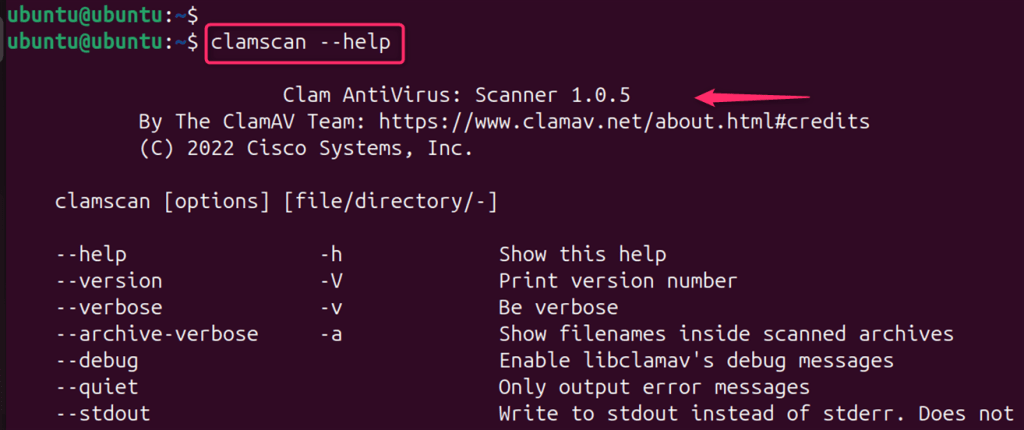Screen dimensions: 1024x430
Task: Select the "Print version number" description
Action: pos(617,281)
